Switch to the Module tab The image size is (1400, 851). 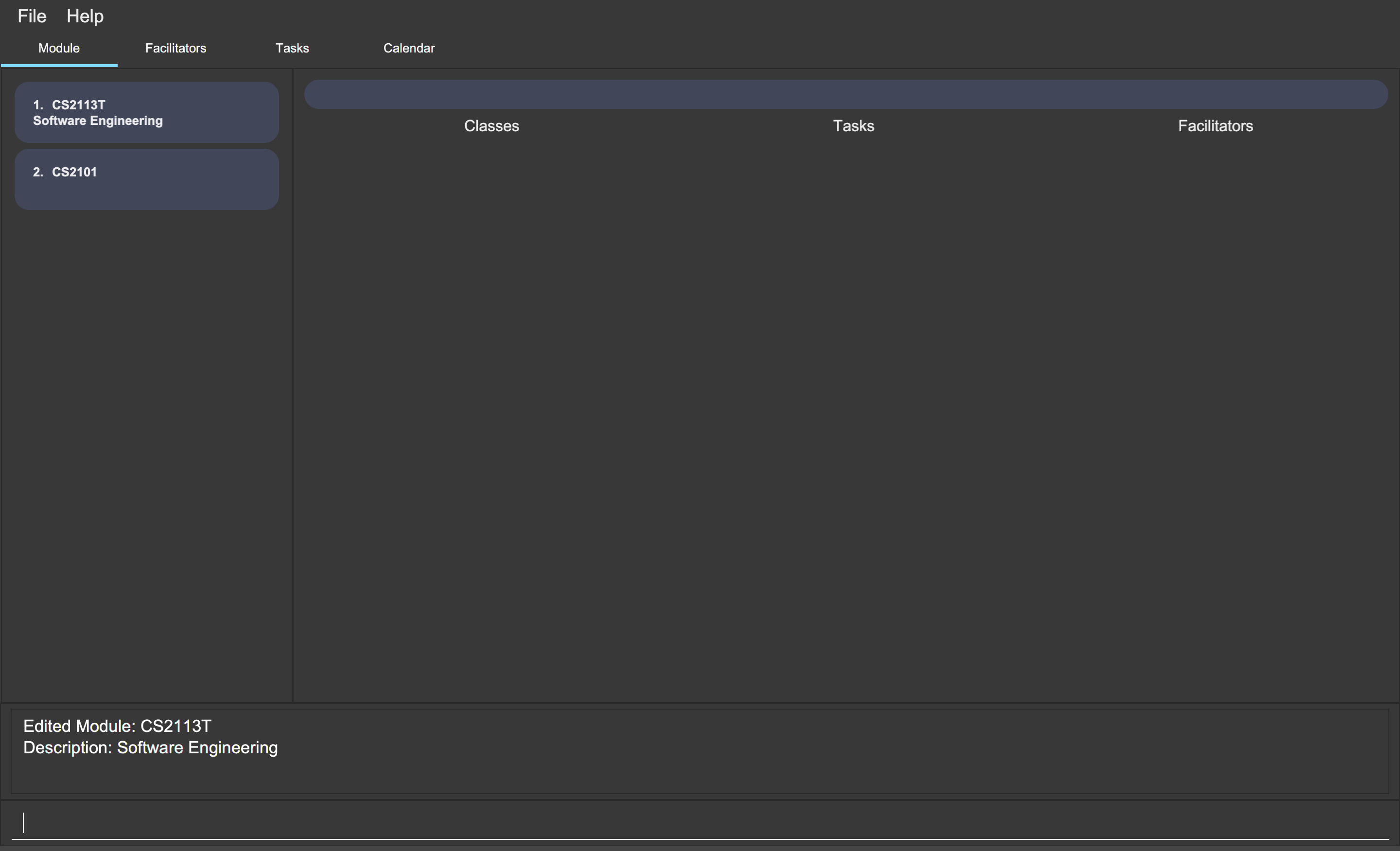pos(59,48)
